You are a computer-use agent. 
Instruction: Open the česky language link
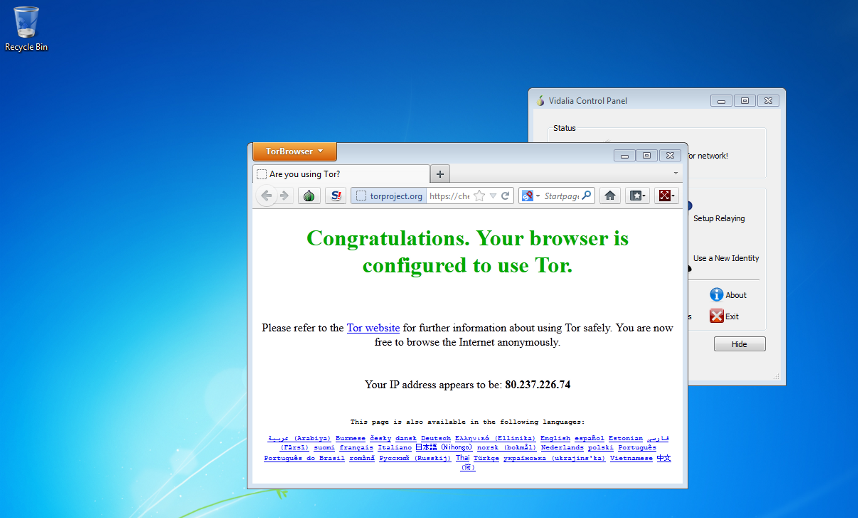(x=380, y=438)
